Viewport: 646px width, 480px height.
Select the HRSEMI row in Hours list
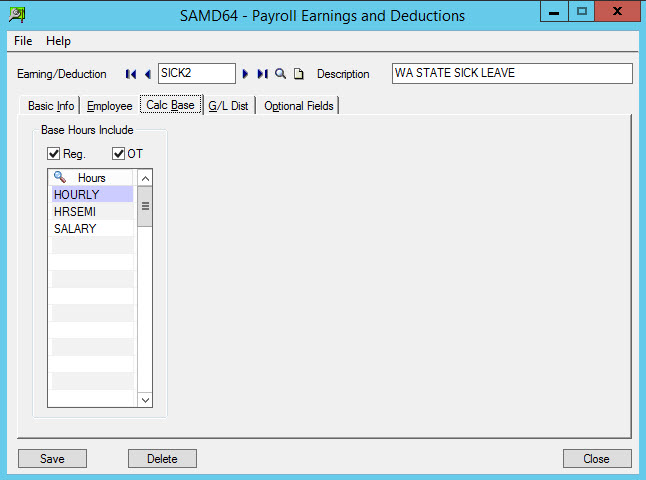pyautogui.click(x=92, y=211)
